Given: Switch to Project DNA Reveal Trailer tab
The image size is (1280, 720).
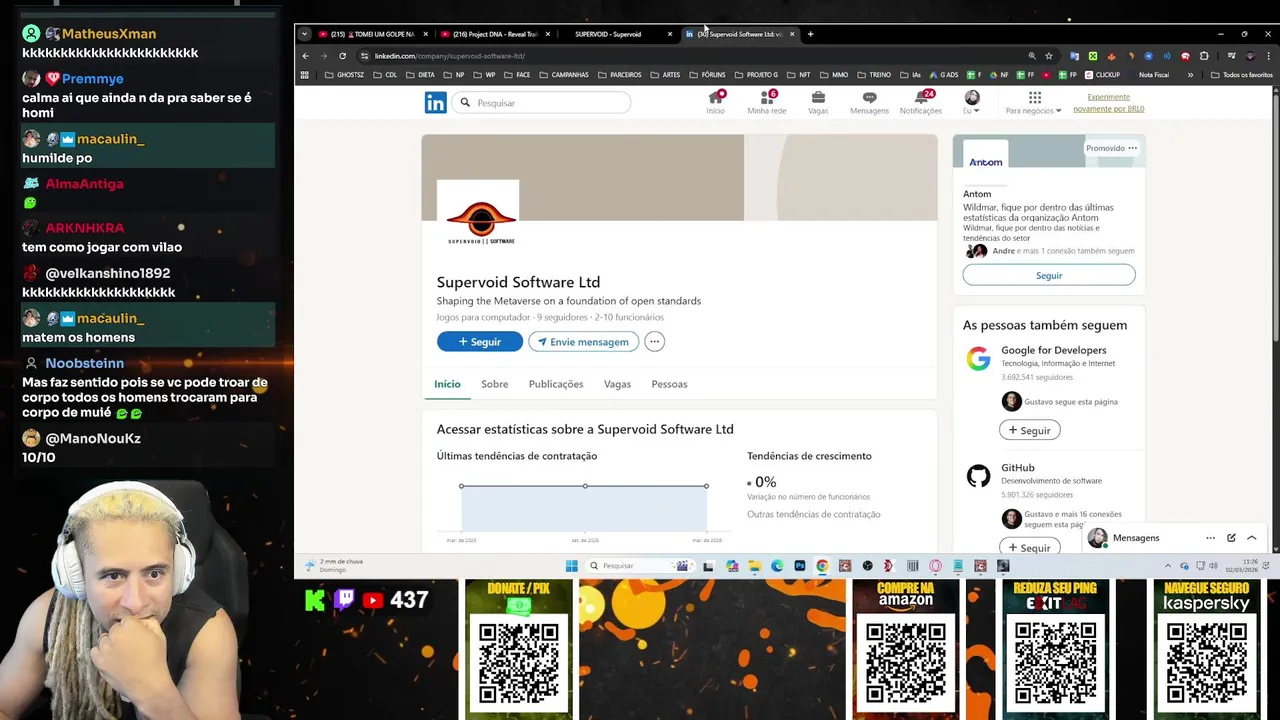Looking at the screenshot, I should click(x=495, y=34).
